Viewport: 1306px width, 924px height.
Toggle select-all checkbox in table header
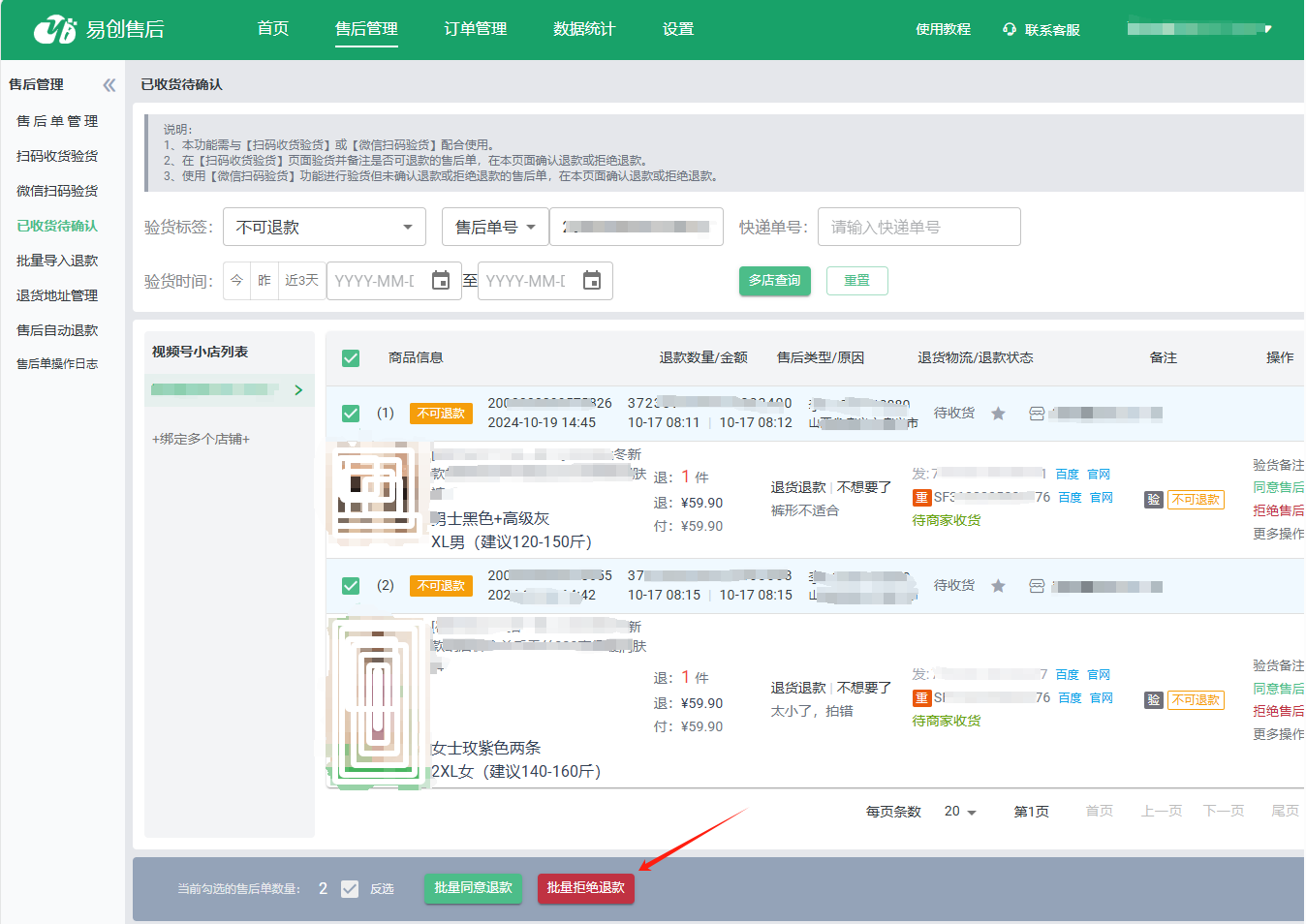pos(351,358)
